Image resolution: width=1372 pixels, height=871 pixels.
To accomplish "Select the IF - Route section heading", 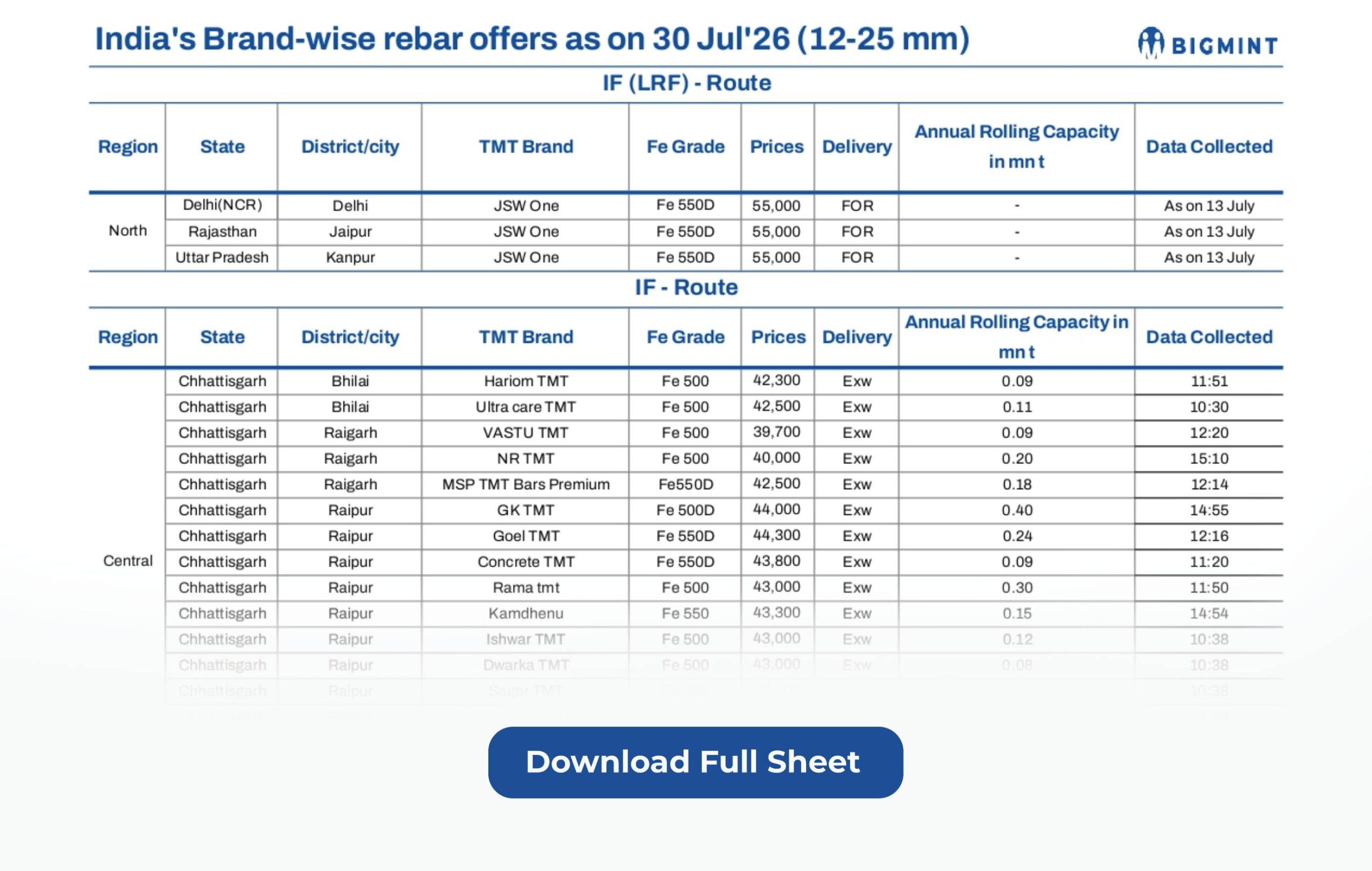I will 687,287.
